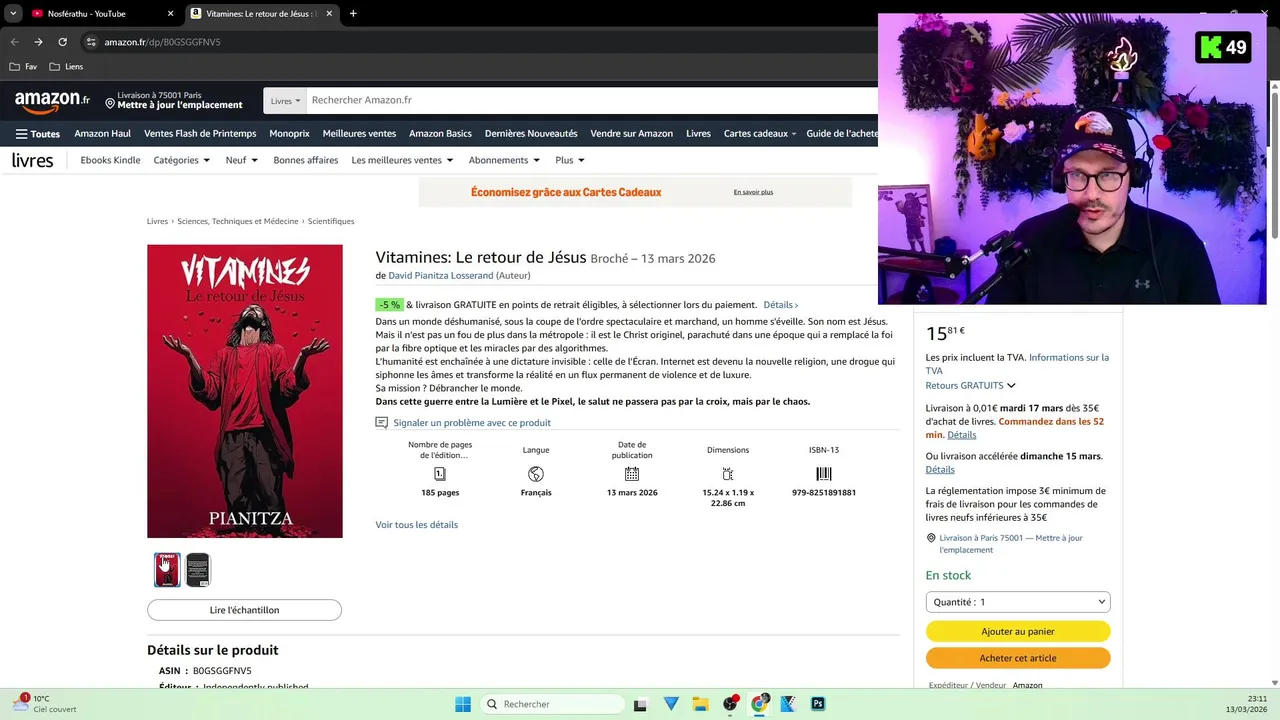Click the Scientifiques breadcrumb
1280x720 pixels.
(x=331, y=221)
